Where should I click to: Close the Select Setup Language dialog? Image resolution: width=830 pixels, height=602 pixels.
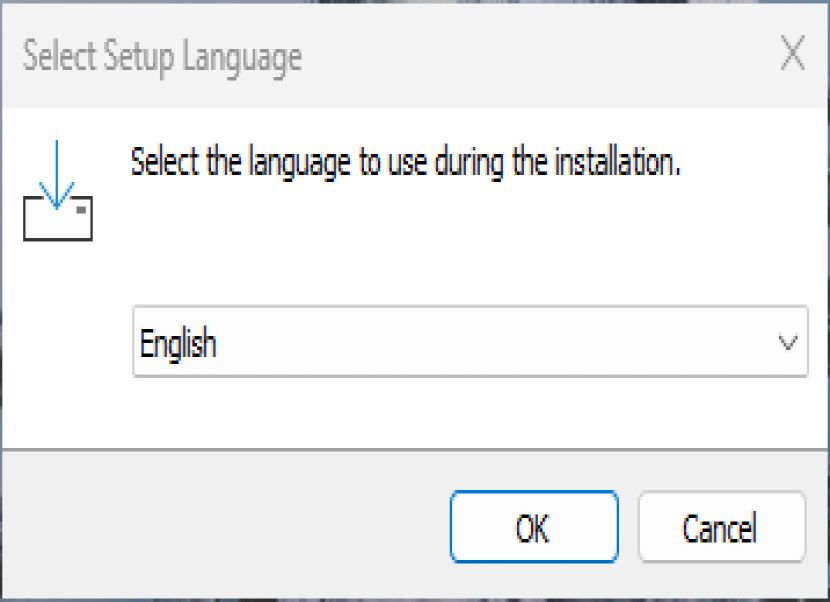[792, 53]
